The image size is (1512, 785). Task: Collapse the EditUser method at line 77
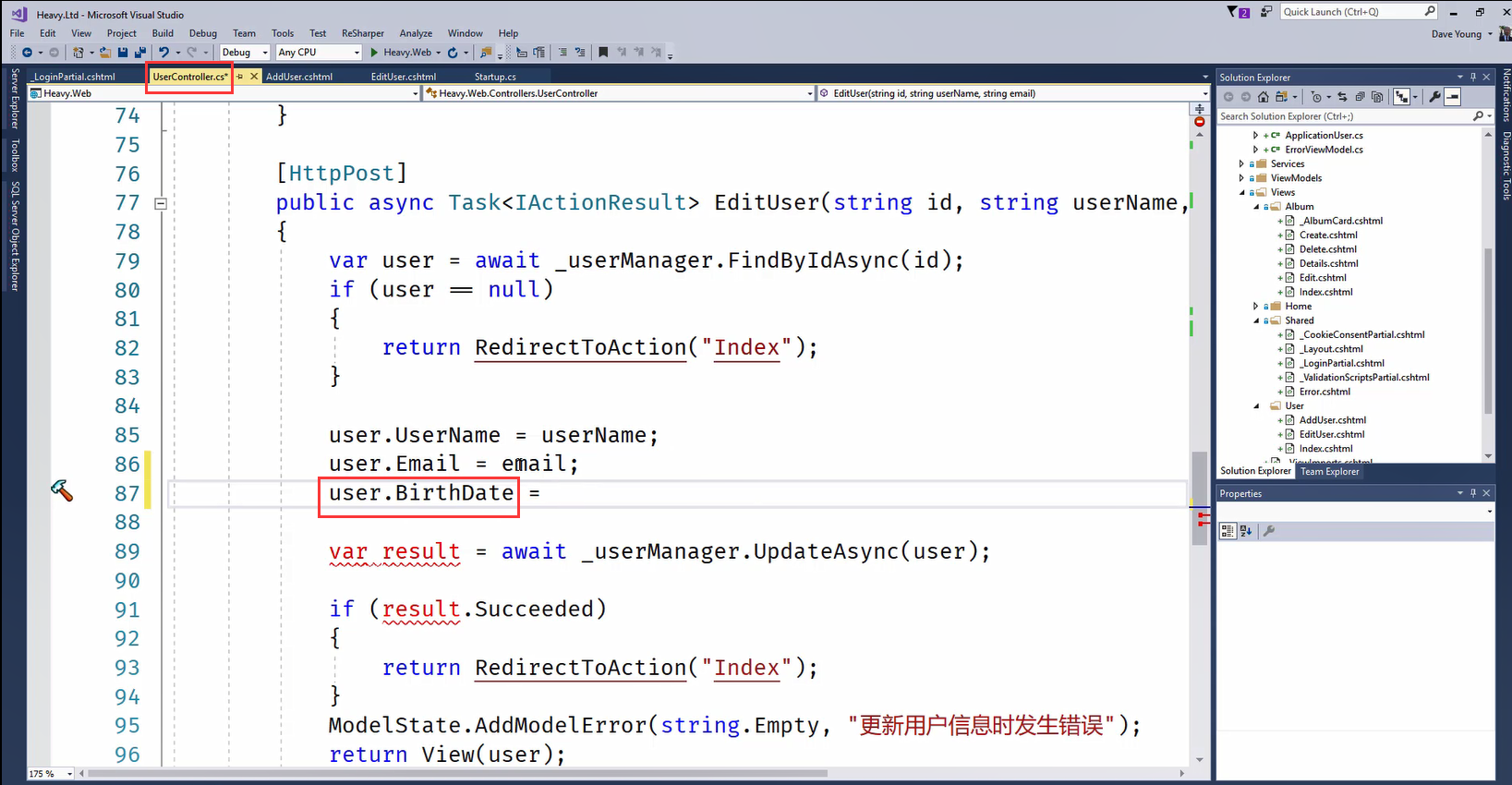(160, 203)
